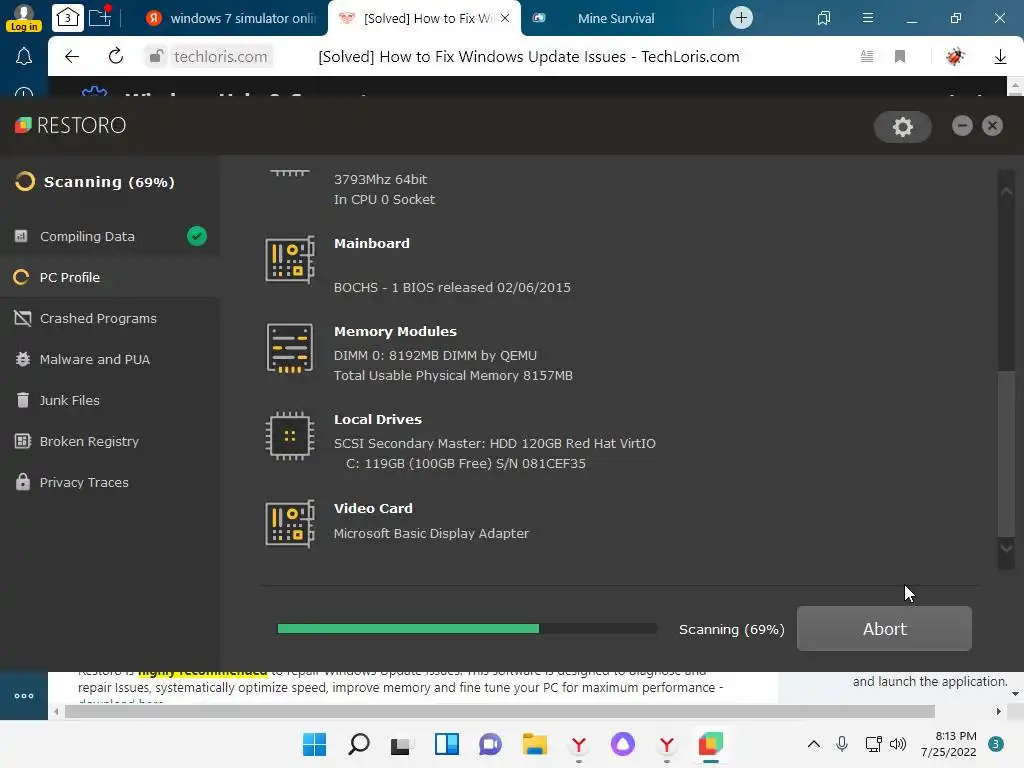Click the Video Card icon

(290, 524)
